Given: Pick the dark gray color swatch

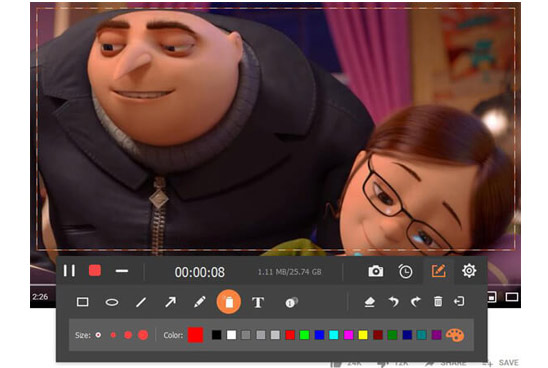Looking at the screenshot, I should click(246, 335).
